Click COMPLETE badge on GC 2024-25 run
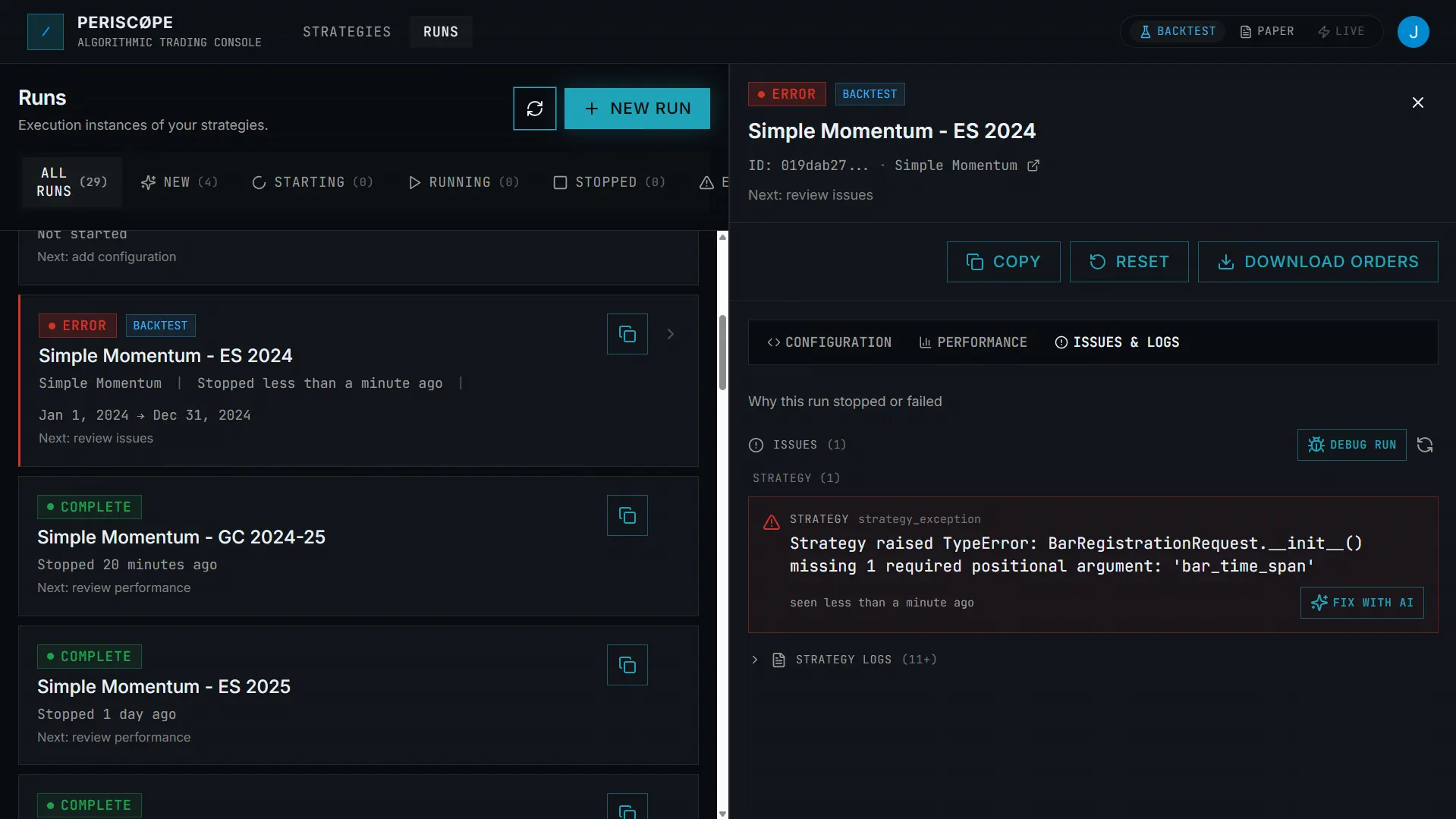Viewport: 1456px width, 819px height. [90, 507]
